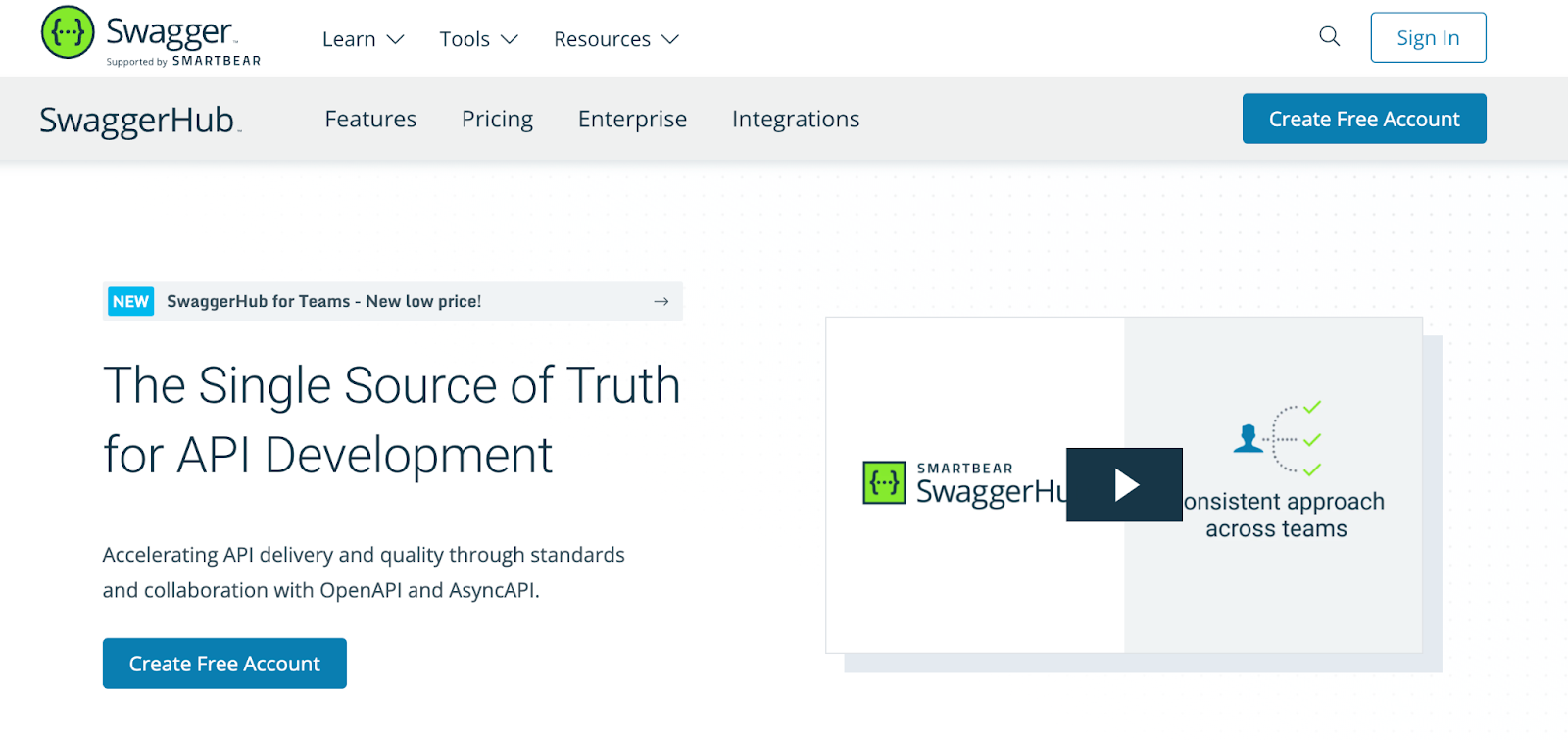Image resolution: width=1568 pixels, height=741 pixels.
Task: Open the Features page
Action: pyautogui.click(x=370, y=119)
